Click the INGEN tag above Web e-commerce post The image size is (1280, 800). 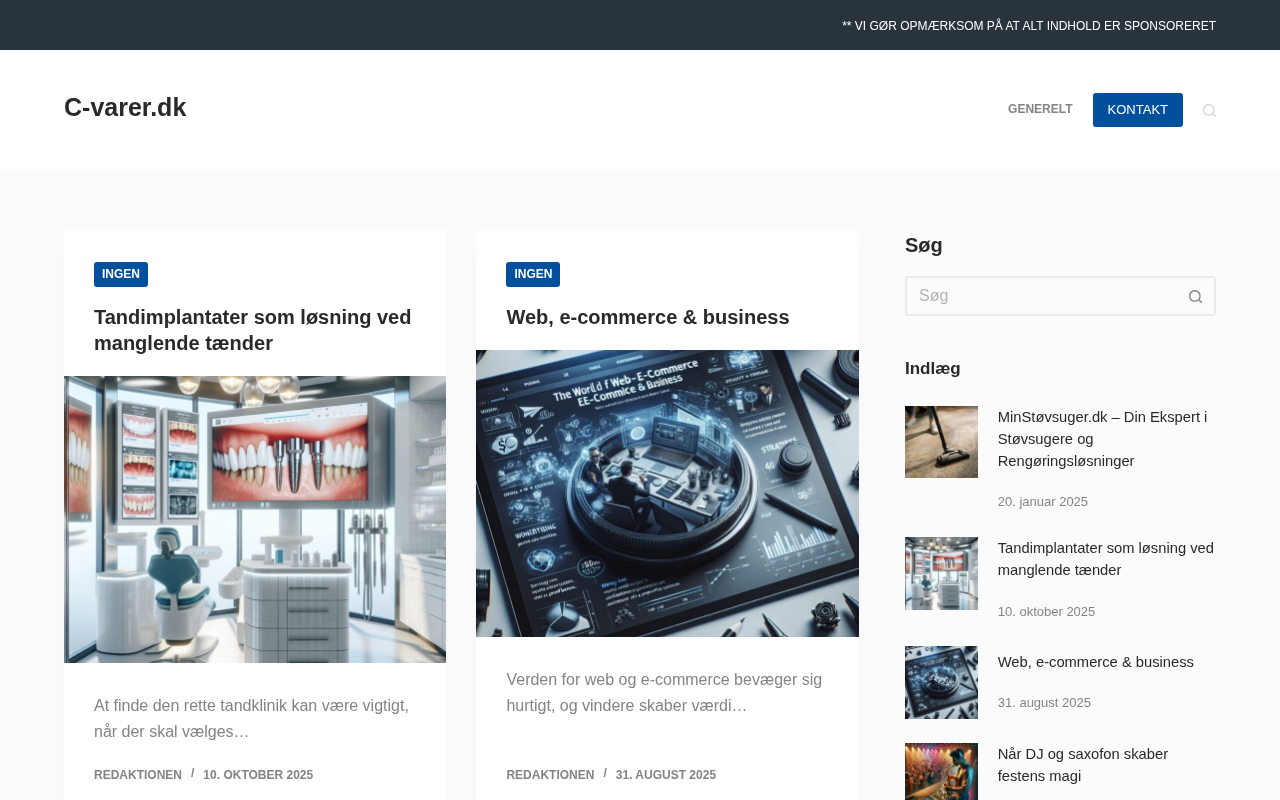point(533,274)
